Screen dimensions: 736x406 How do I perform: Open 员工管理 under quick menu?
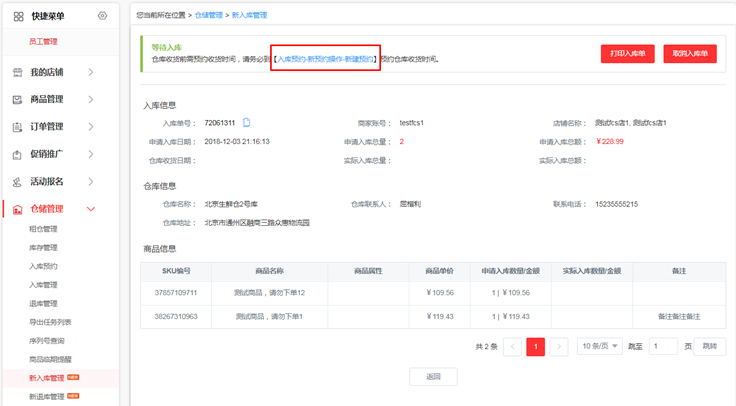43,42
